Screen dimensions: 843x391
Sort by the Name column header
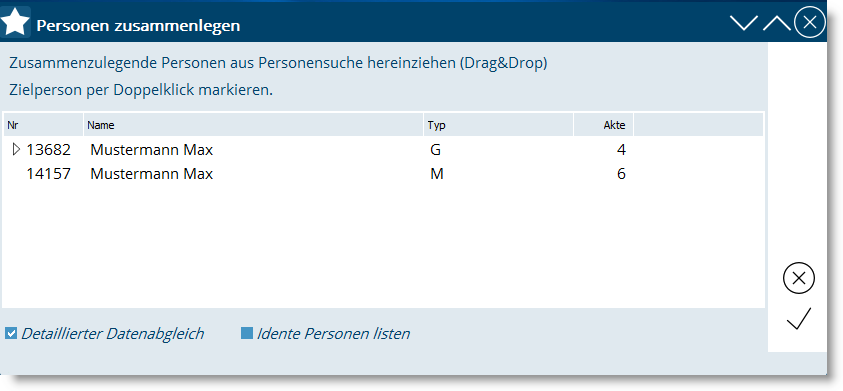(253, 125)
